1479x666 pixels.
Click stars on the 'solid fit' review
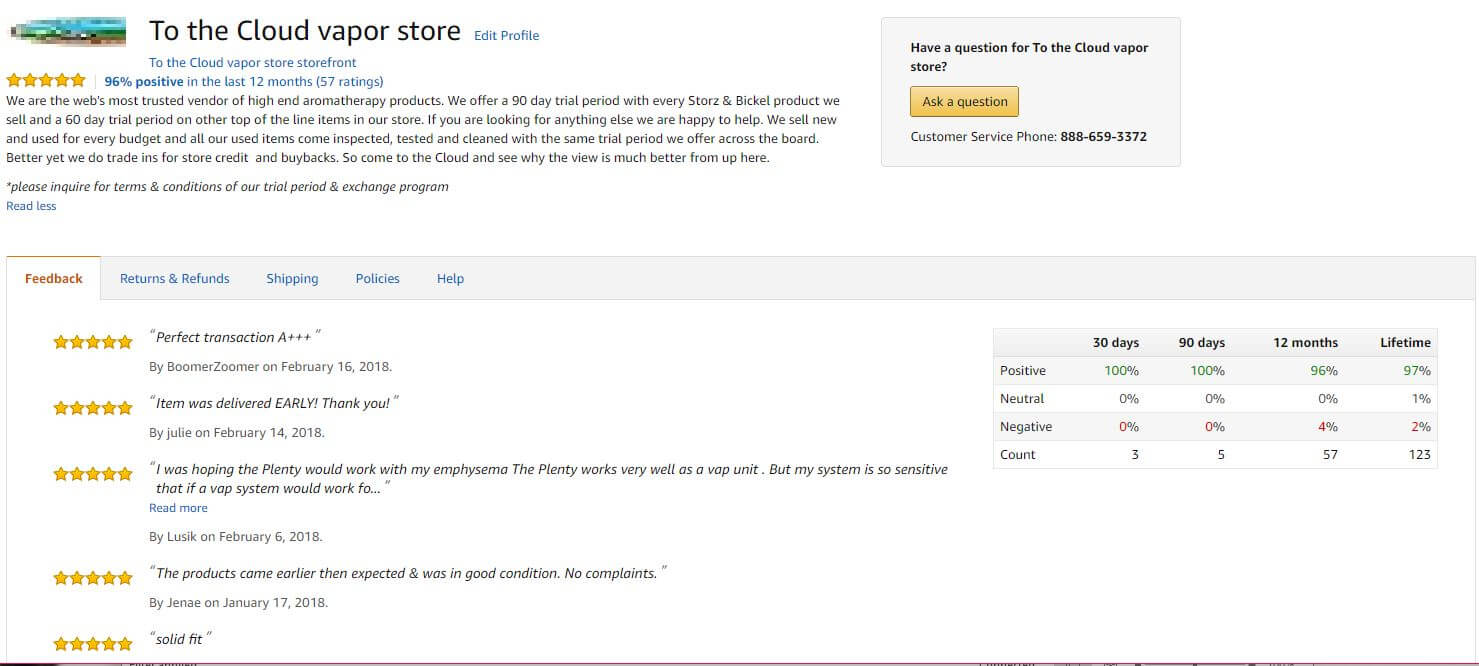click(x=93, y=644)
